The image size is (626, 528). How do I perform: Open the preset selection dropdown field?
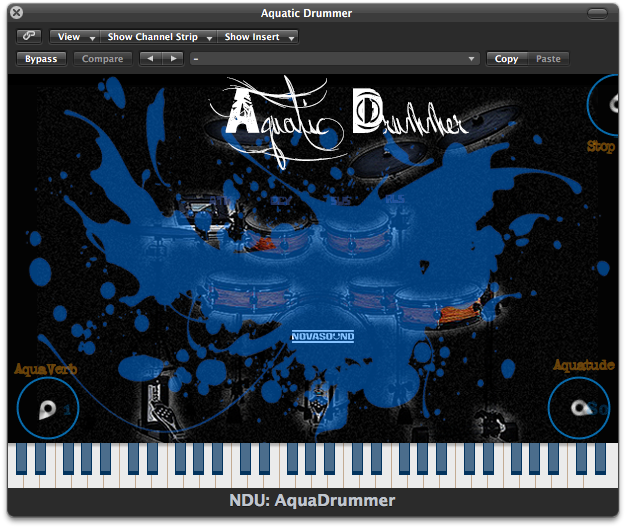(x=335, y=59)
